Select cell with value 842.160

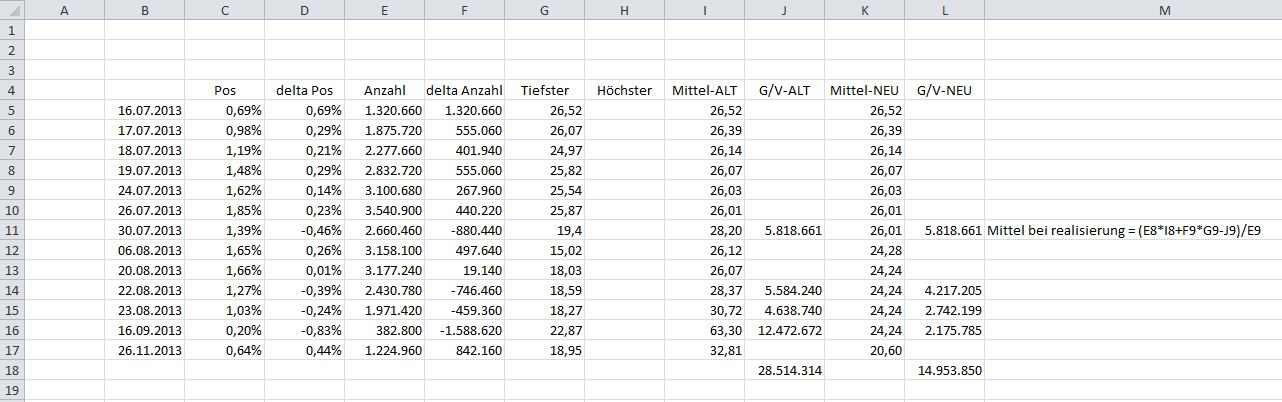click(x=464, y=350)
